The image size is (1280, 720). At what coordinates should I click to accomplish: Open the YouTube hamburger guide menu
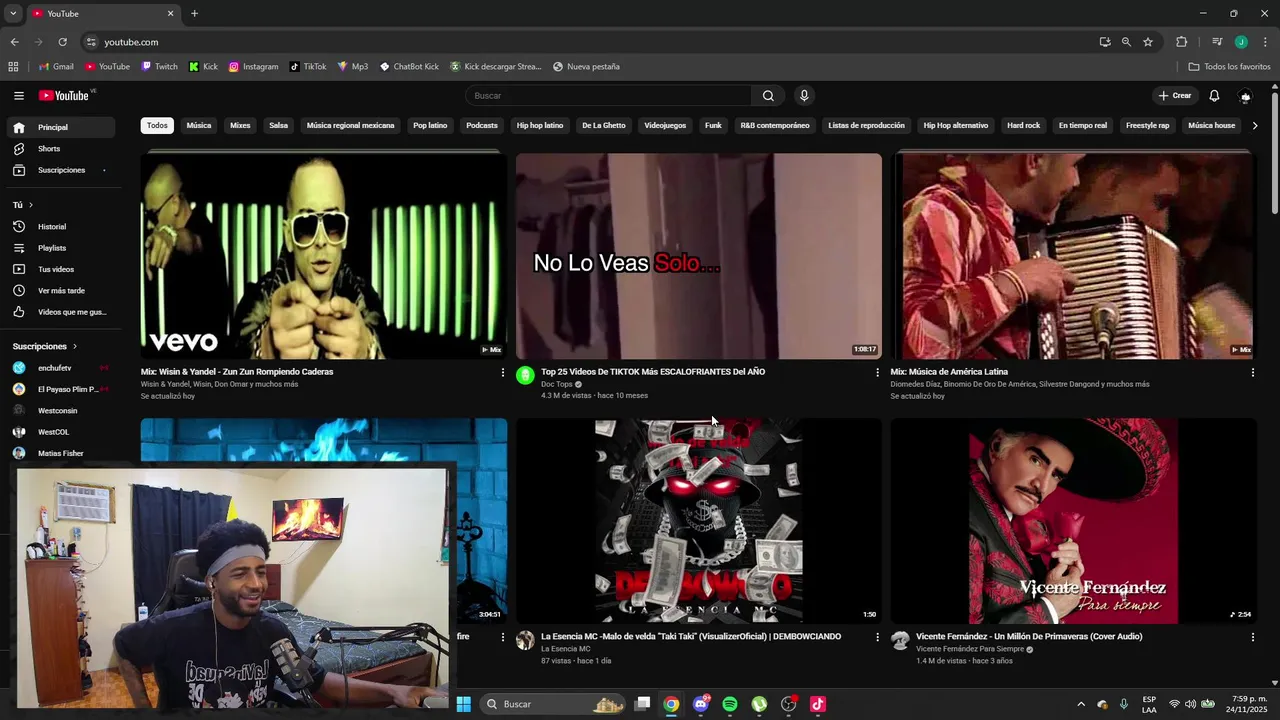pyautogui.click(x=19, y=96)
